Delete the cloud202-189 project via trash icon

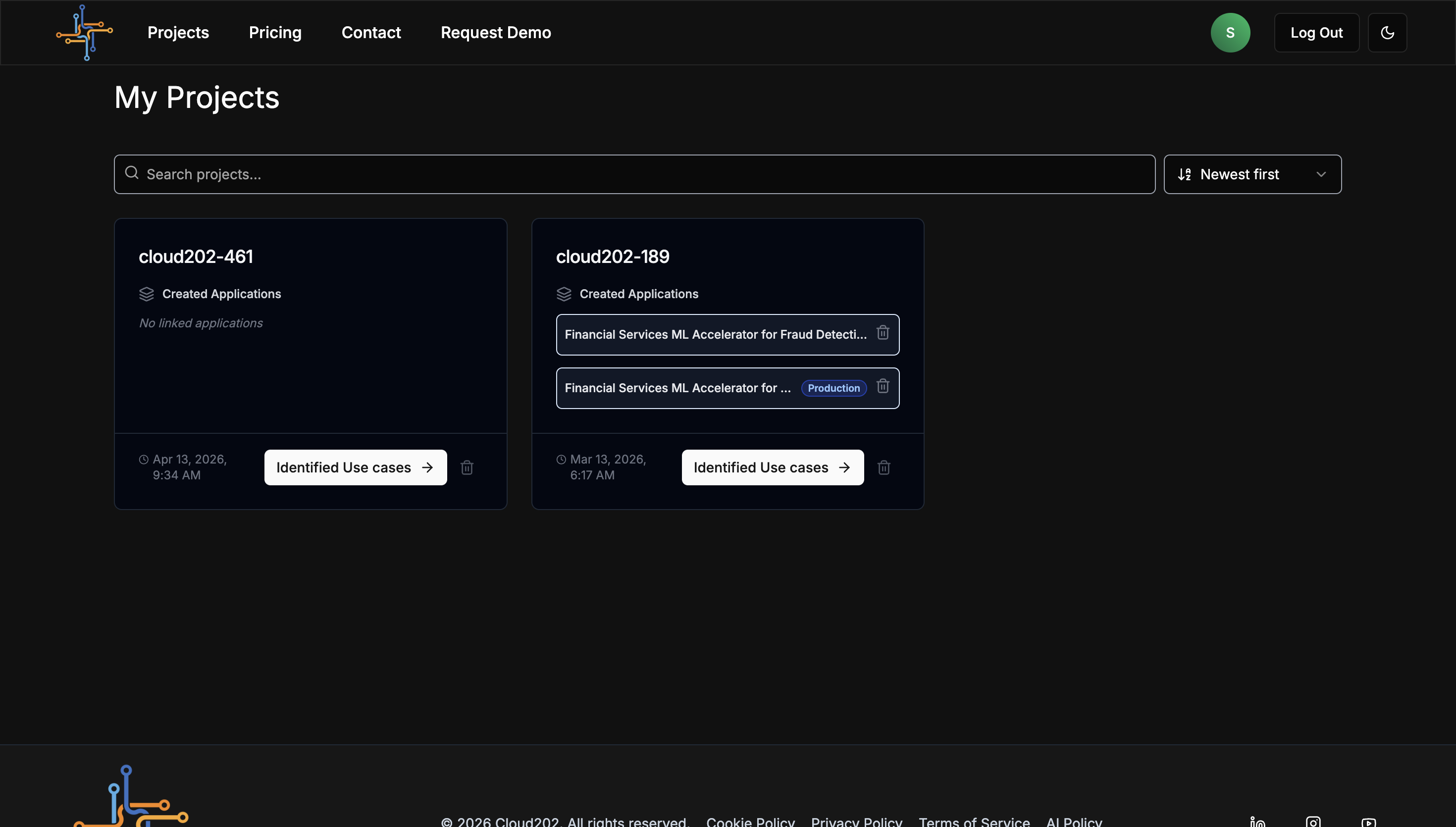(884, 467)
